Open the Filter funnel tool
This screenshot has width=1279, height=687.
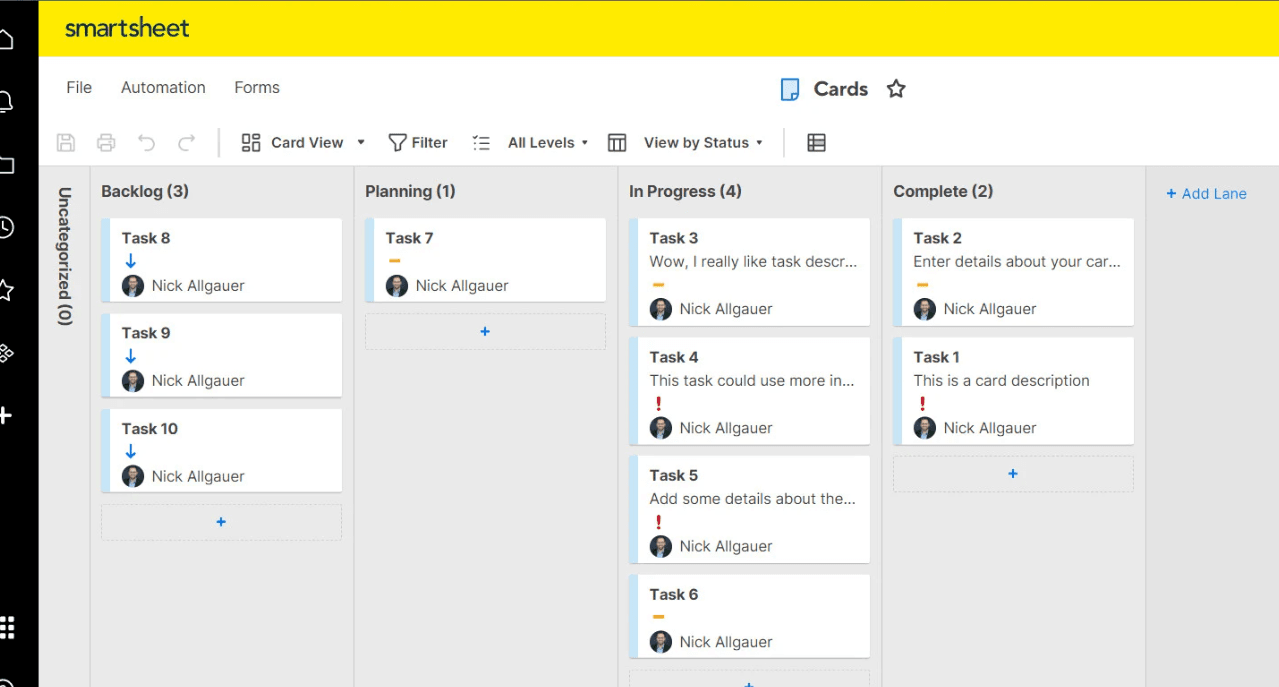point(417,143)
